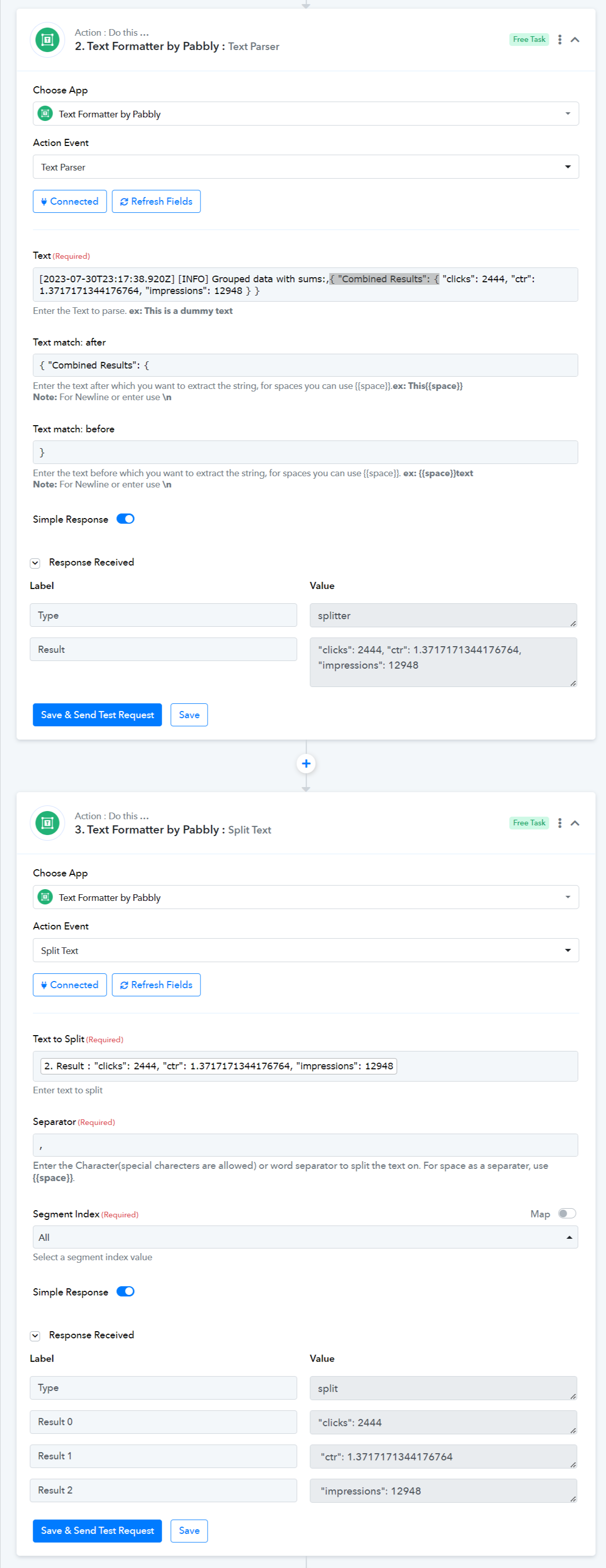This screenshot has width=606, height=1568.
Task: Collapse step 2 Text Parser with the chevron
Action: tap(575, 40)
